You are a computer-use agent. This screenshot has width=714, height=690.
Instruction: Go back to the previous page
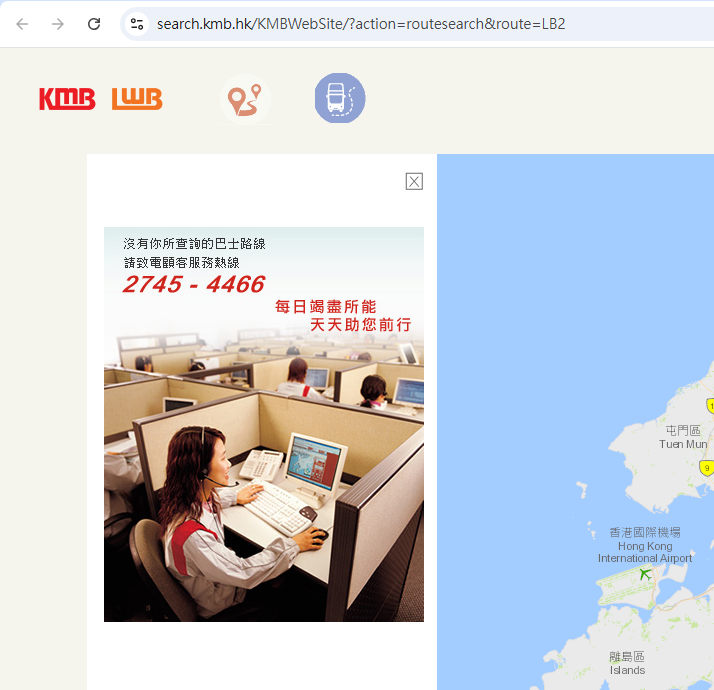click(22, 23)
